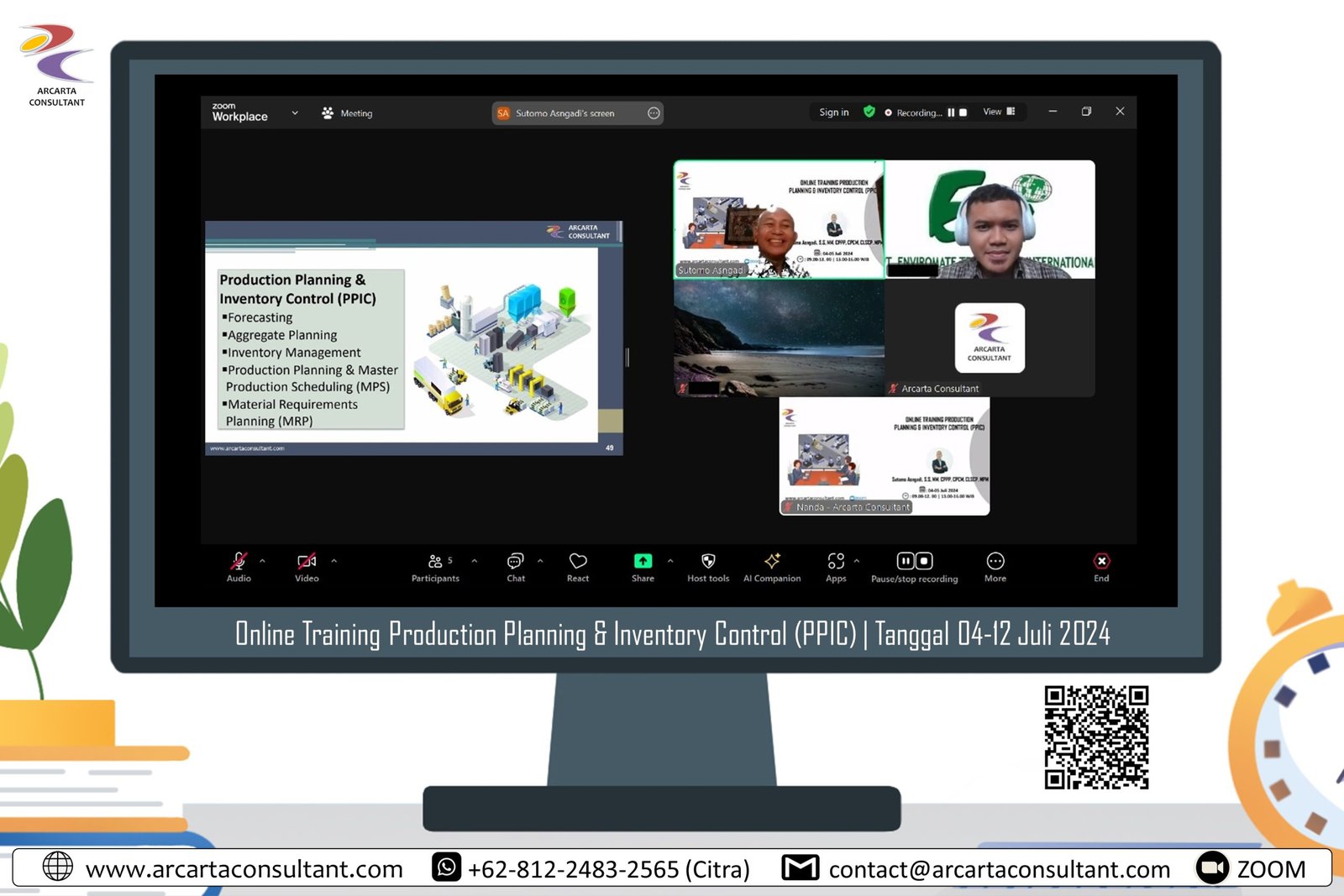
Task: Open Host tools shield icon
Action: click(x=708, y=562)
